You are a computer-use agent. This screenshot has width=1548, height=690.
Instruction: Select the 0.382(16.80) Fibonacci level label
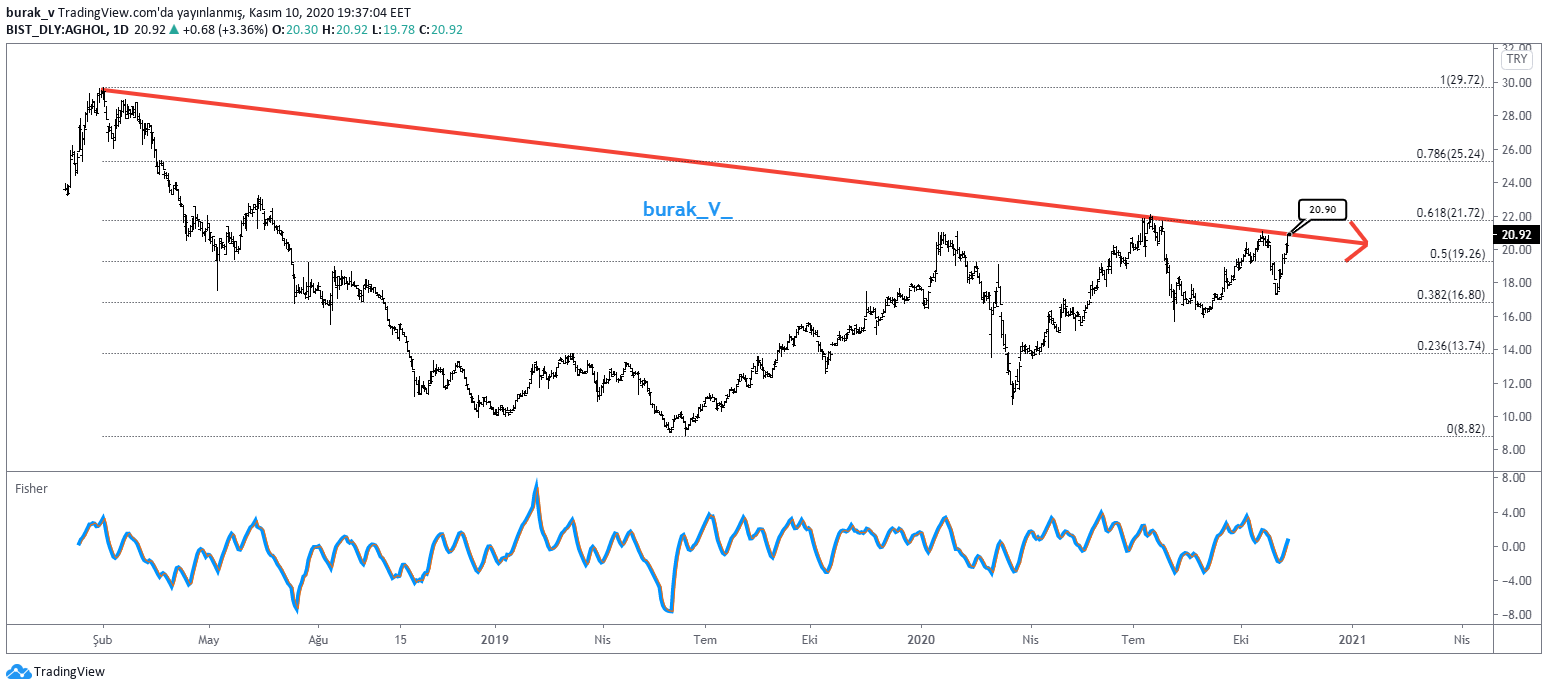click(1451, 295)
